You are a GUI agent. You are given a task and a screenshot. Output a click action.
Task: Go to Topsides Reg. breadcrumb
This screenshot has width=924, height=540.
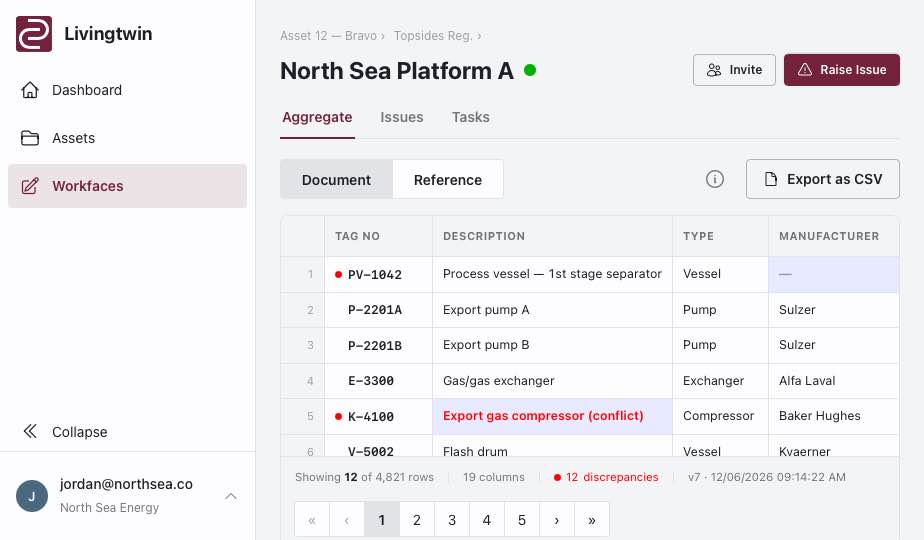[x=433, y=36]
